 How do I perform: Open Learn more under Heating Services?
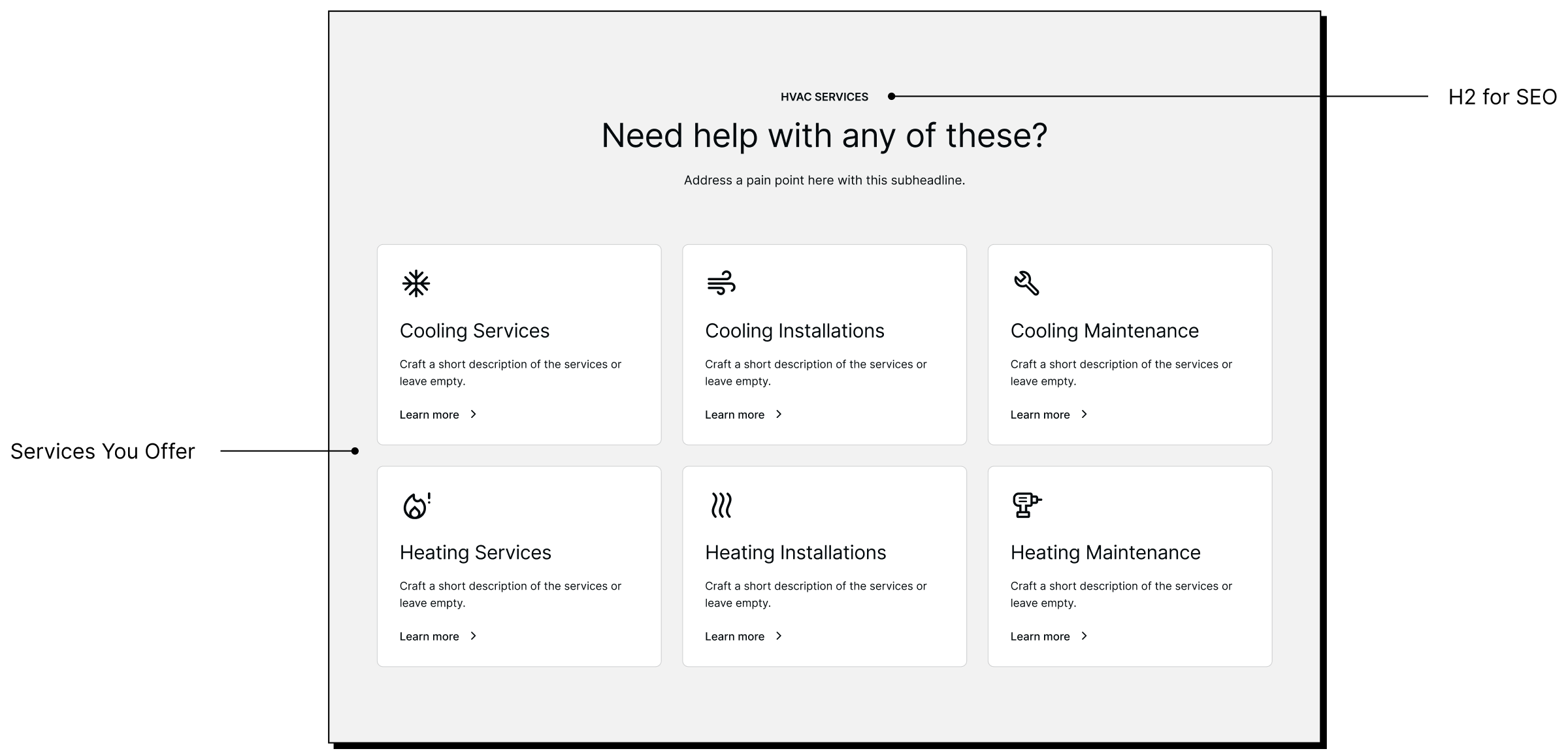429,637
